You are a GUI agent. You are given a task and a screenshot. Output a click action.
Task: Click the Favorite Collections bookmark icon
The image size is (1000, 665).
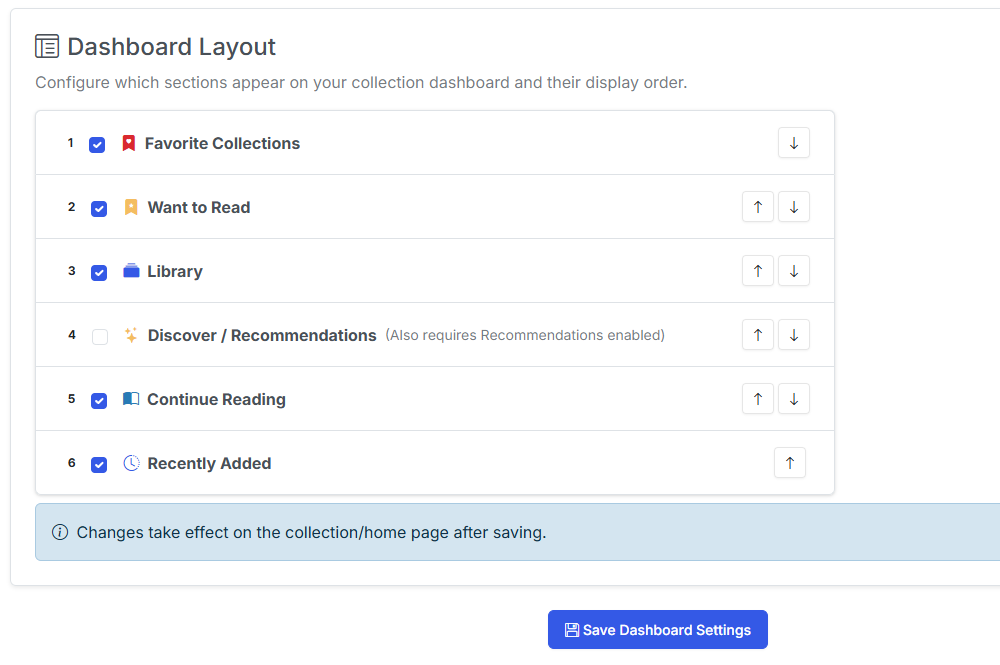tap(128, 142)
